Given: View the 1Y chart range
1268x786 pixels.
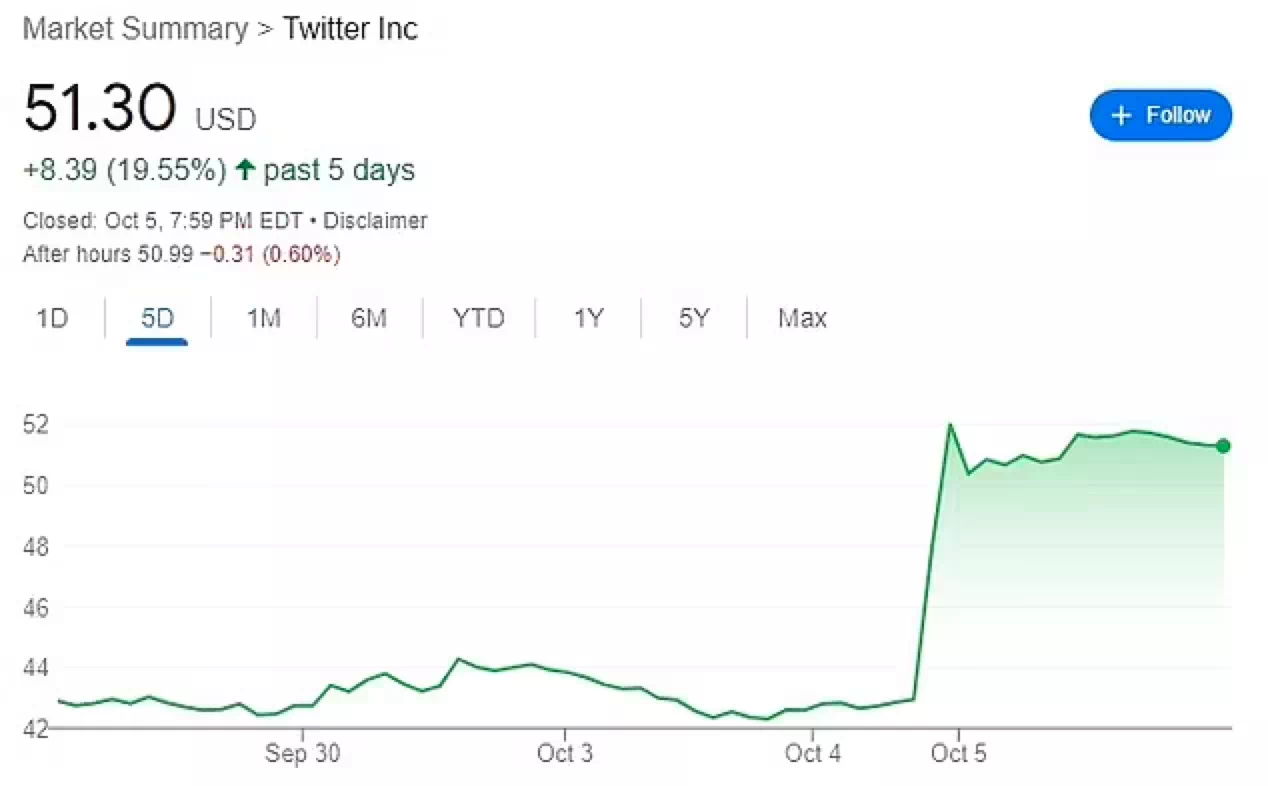Looking at the screenshot, I should [588, 319].
